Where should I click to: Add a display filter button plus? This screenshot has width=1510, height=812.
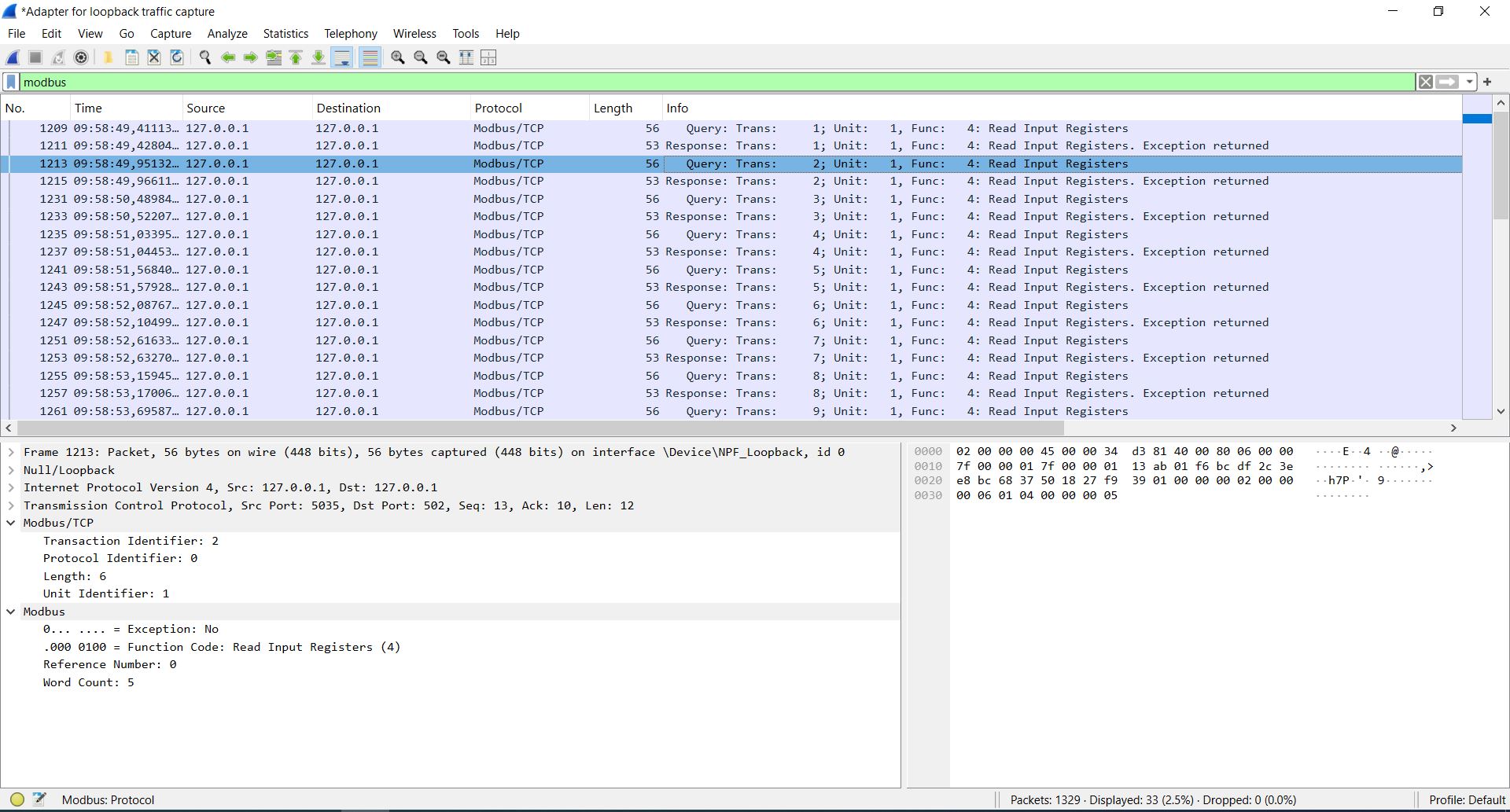pyautogui.click(x=1487, y=82)
